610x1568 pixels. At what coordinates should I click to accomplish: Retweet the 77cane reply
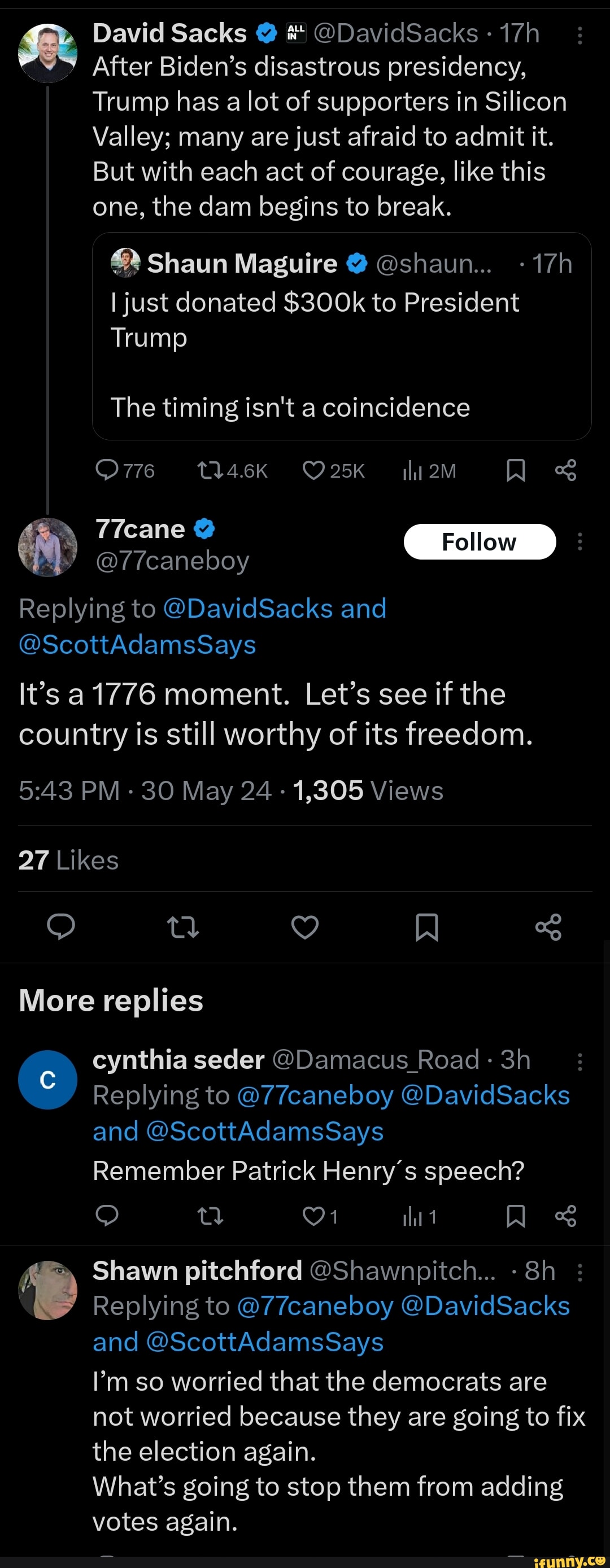pyautogui.click(x=182, y=927)
